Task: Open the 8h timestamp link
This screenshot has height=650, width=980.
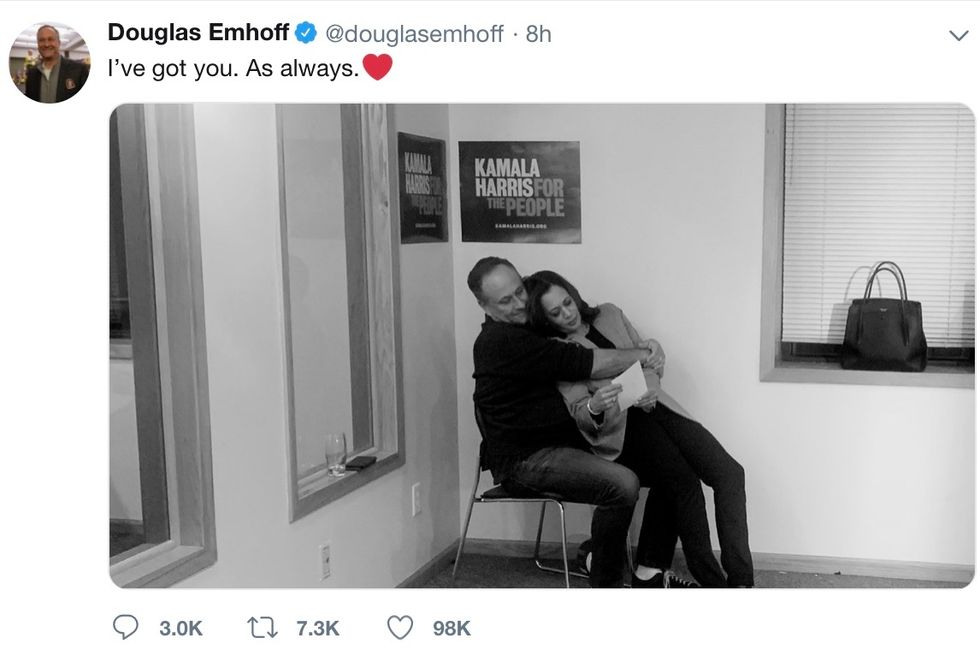Action: [x=538, y=33]
